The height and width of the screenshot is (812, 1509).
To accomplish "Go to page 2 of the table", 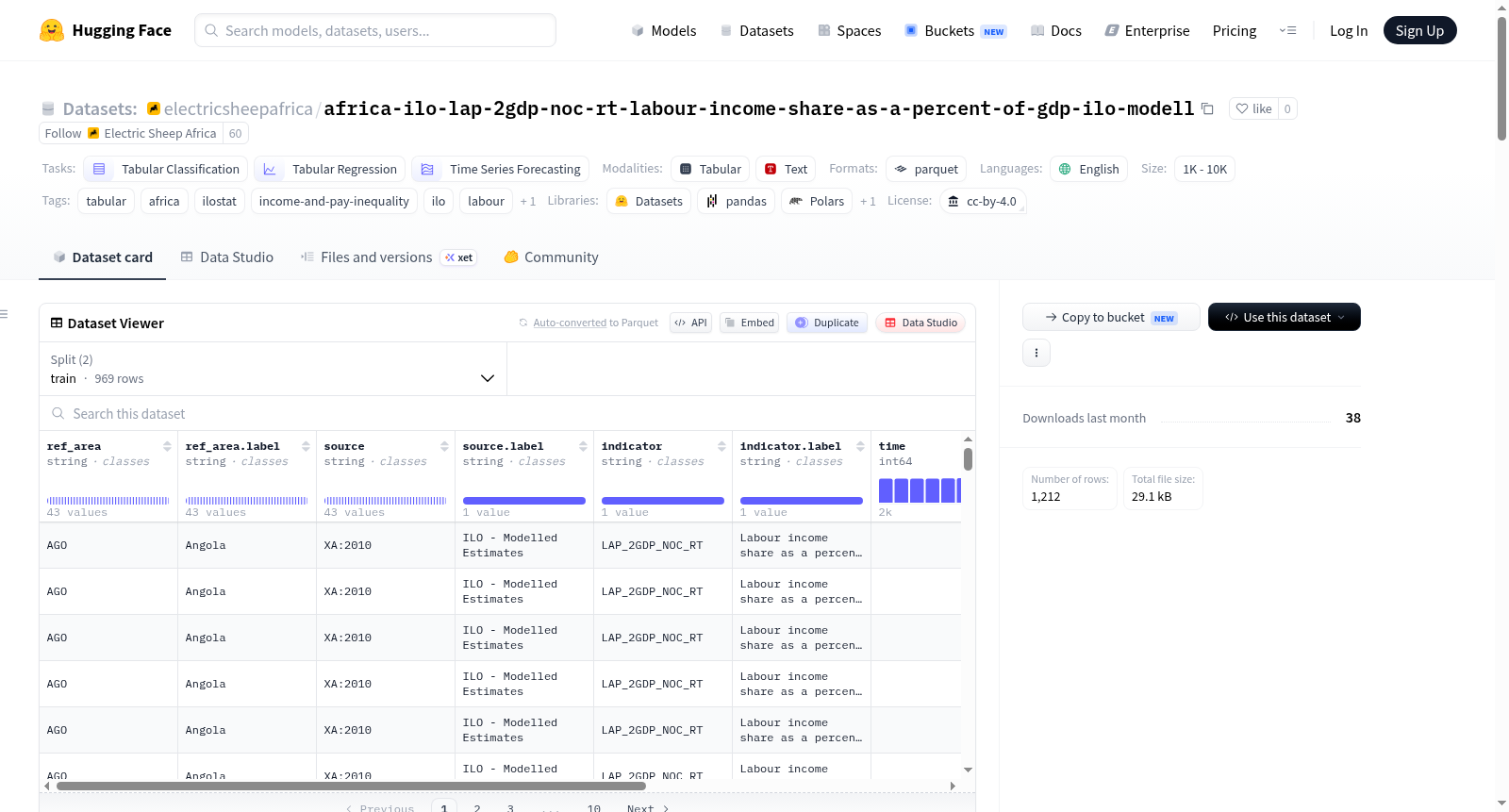I will click(x=477, y=808).
